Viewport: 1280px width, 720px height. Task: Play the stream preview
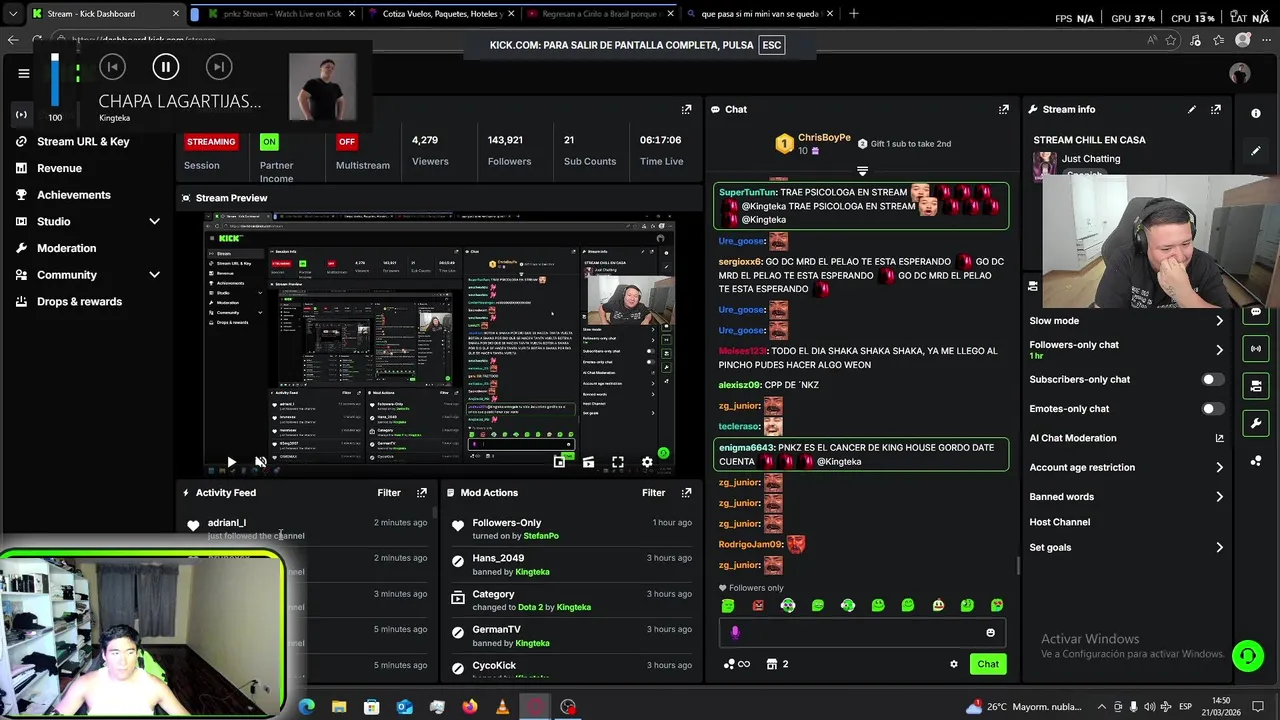231,462
